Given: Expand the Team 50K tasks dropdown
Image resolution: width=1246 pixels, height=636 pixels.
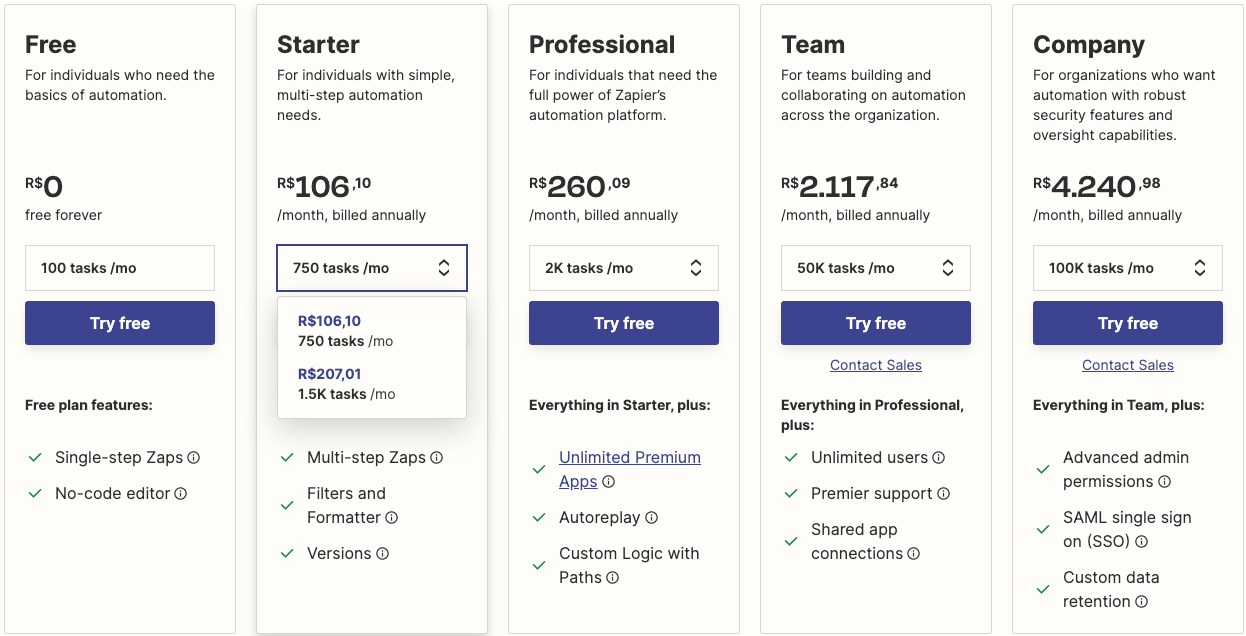Looking at the screenshot, I should (876, 268).
